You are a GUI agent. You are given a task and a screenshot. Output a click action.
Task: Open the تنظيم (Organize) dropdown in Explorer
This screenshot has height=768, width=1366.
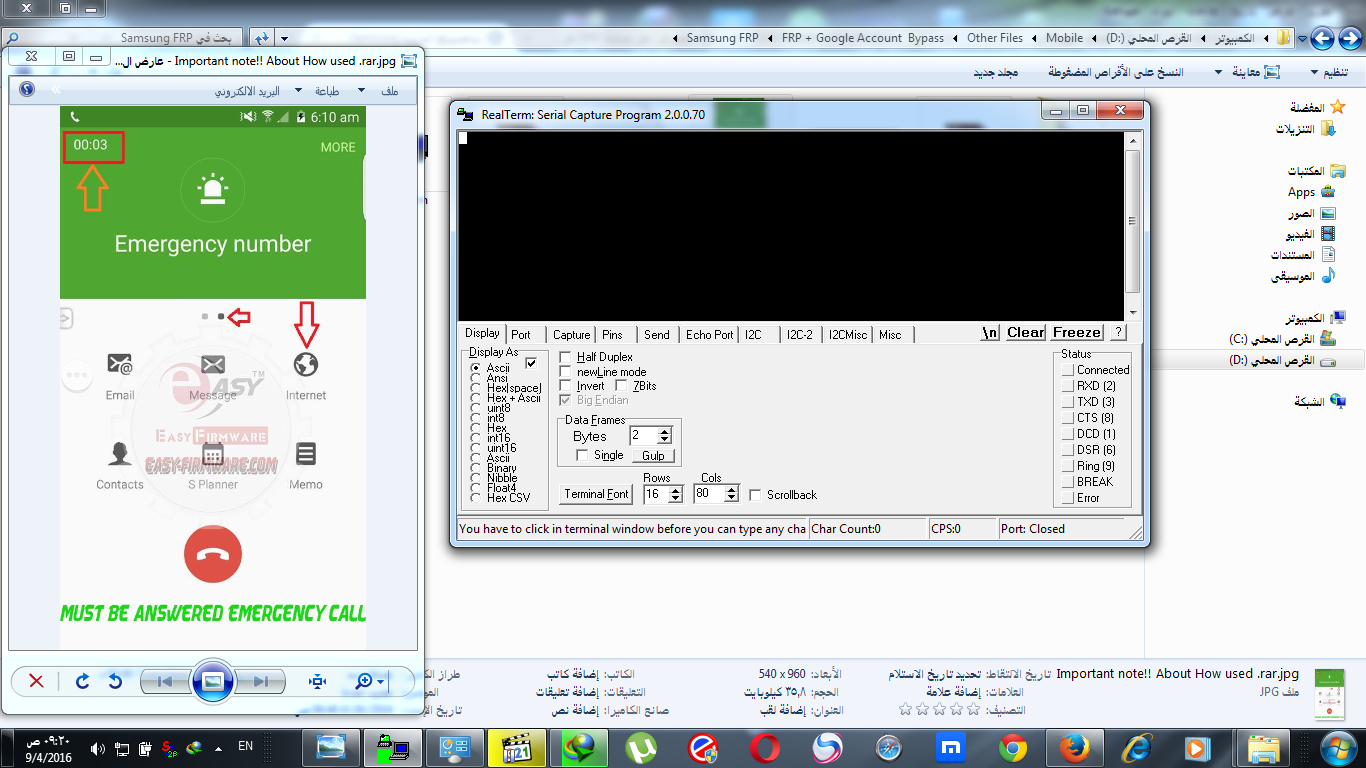pyautogui.click(x=1329, y=72)
